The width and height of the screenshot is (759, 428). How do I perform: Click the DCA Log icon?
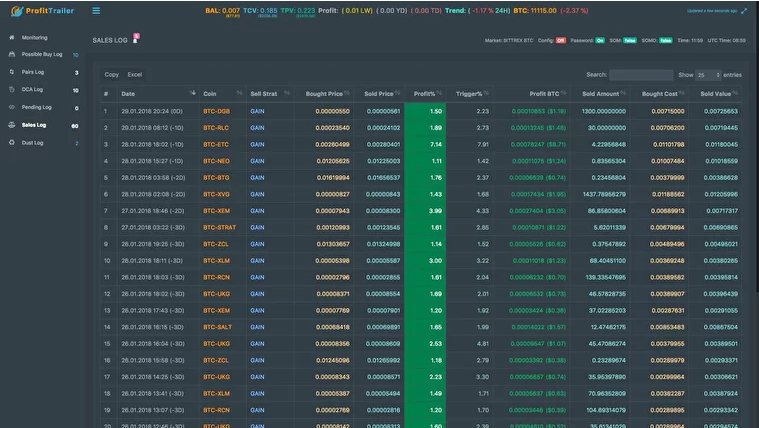pyautogui.click(x=12, y=90)
